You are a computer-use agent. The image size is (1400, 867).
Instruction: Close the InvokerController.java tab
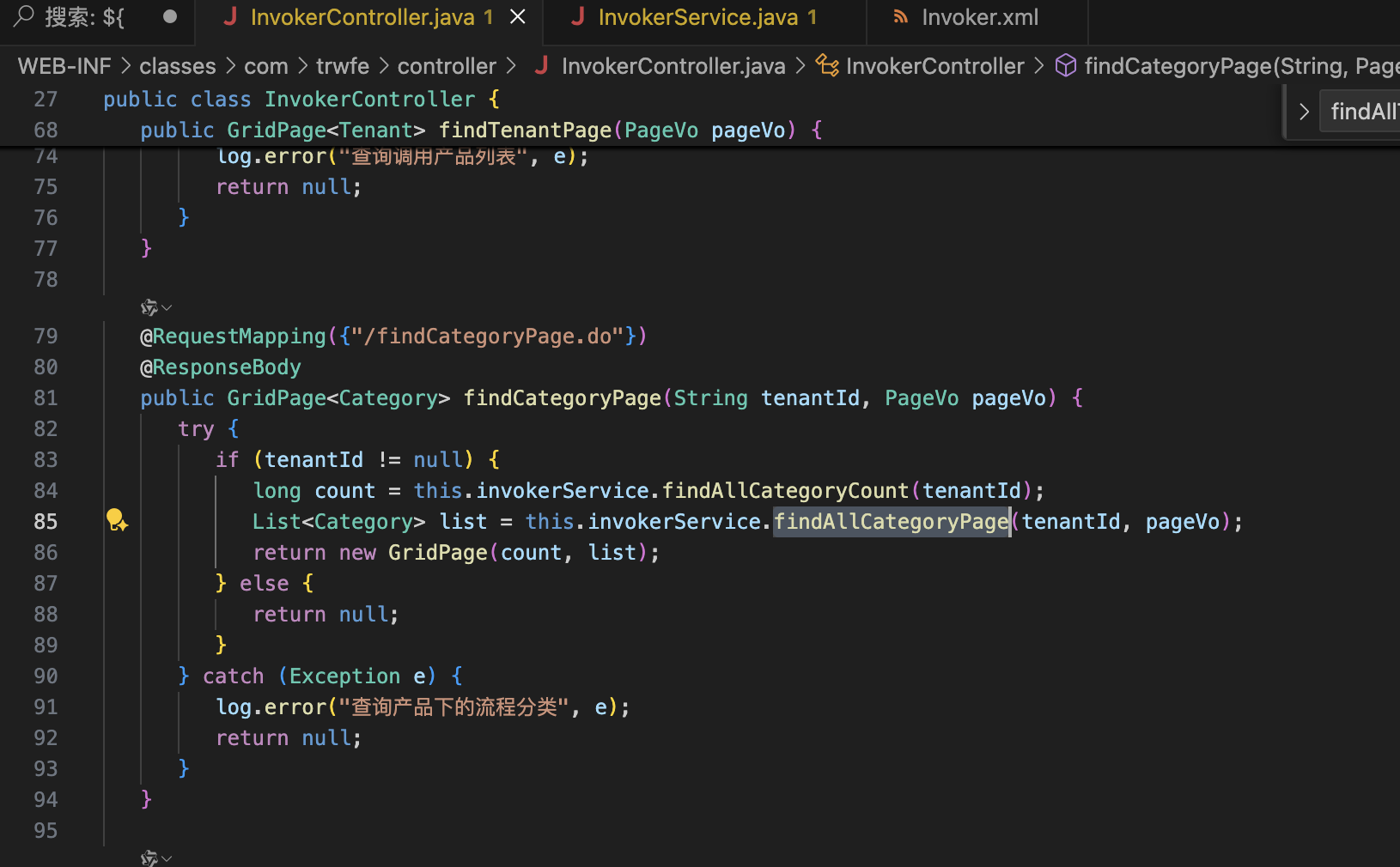click(x=518, y=17)
